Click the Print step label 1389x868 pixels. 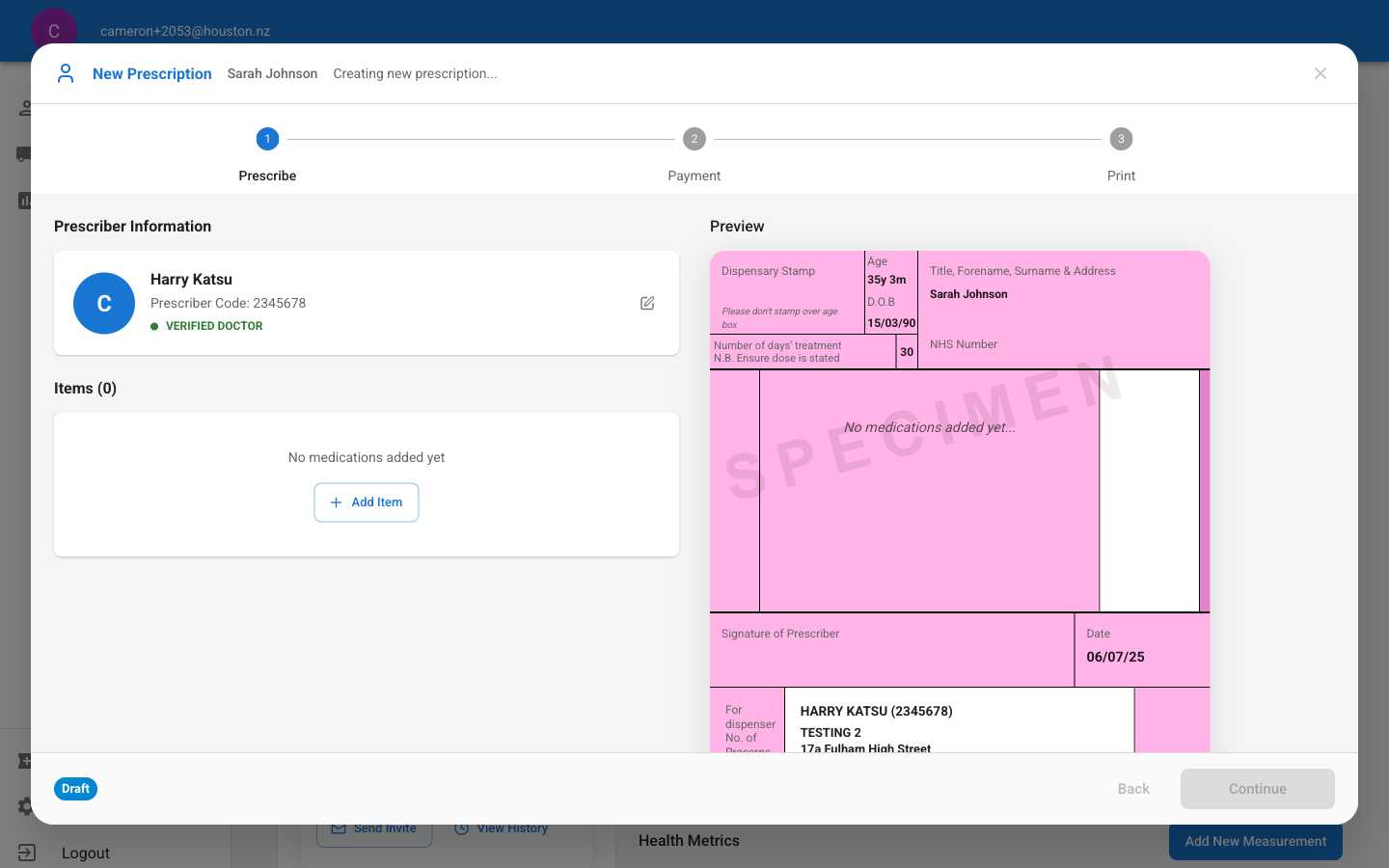(x=1121, y=176)
